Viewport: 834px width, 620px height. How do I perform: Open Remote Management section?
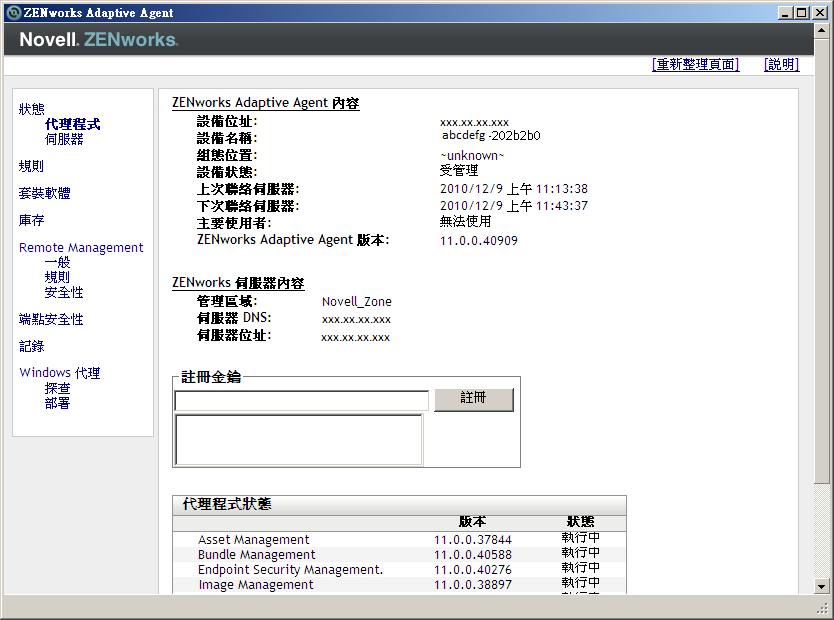tap(81, 247)
